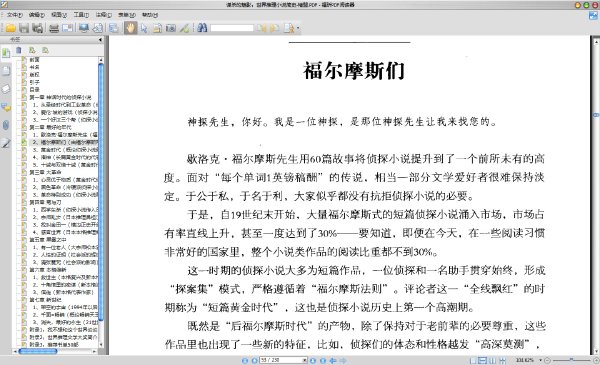Go to the next page

313,360
